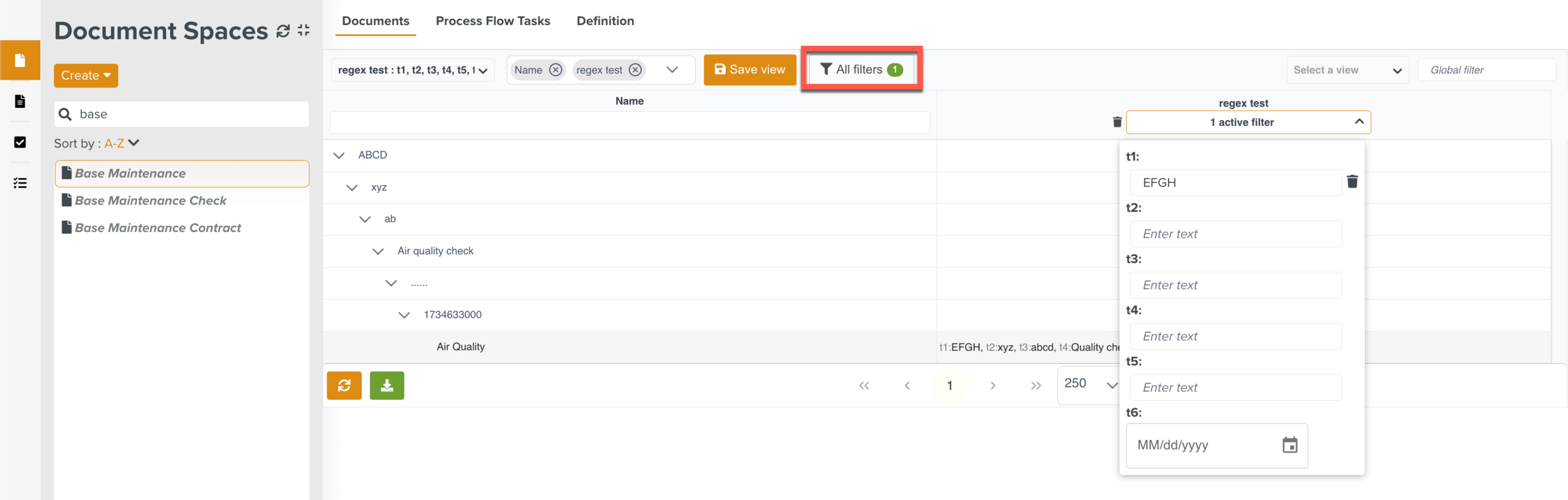Focus the t5 Enter text field

[x=1235, y=388]
